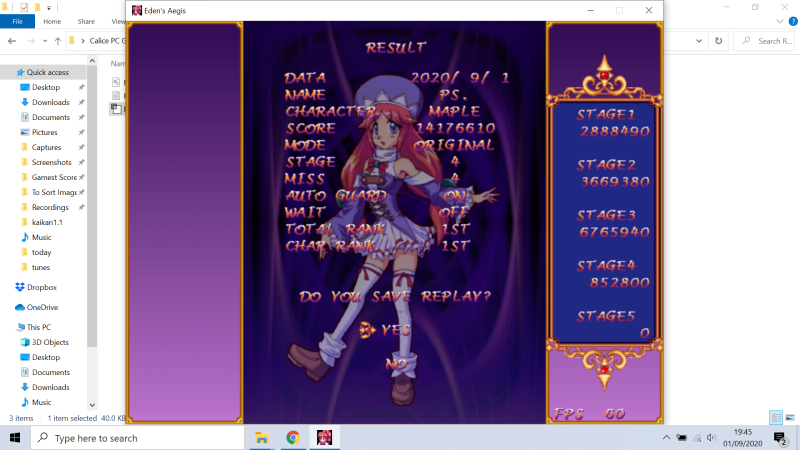Open volume control in tray

pyautogui.click(x=712, y=438)
